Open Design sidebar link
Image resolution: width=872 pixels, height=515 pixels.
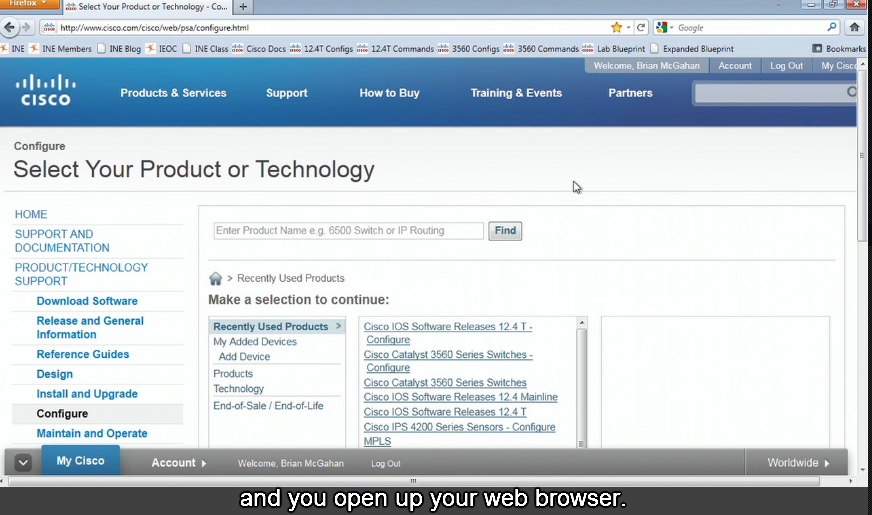click(54, 374)
